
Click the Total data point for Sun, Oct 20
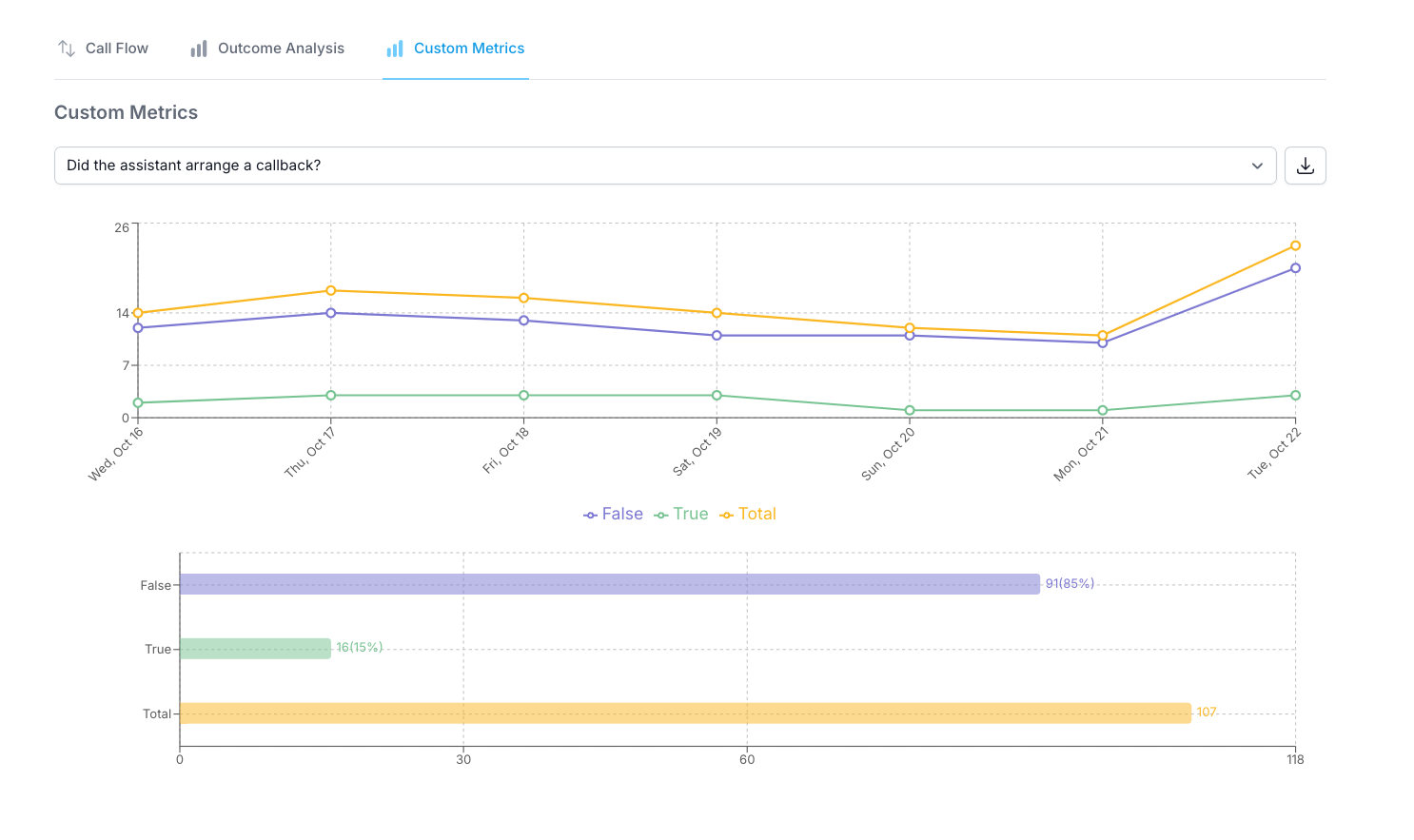coord(910,328)
